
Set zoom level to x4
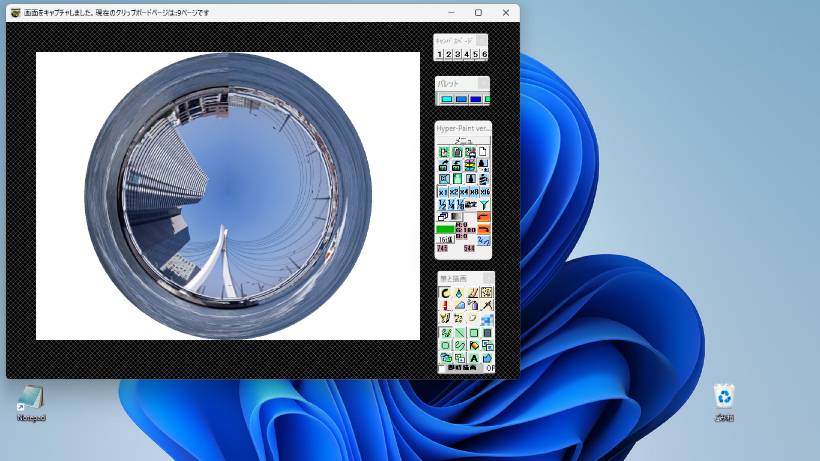464,191
